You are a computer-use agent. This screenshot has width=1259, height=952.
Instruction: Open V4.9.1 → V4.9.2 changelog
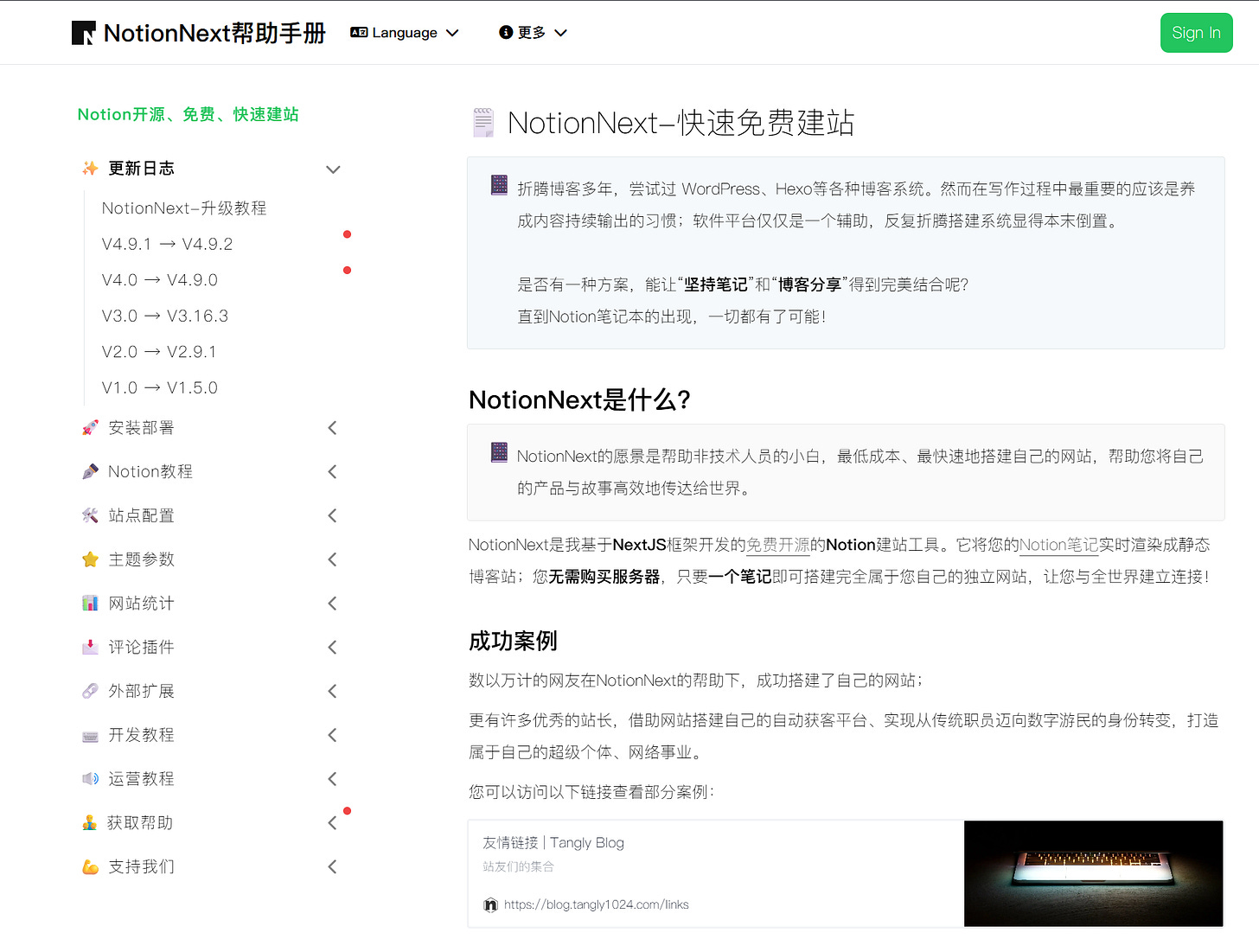click(x=167, y=244)
